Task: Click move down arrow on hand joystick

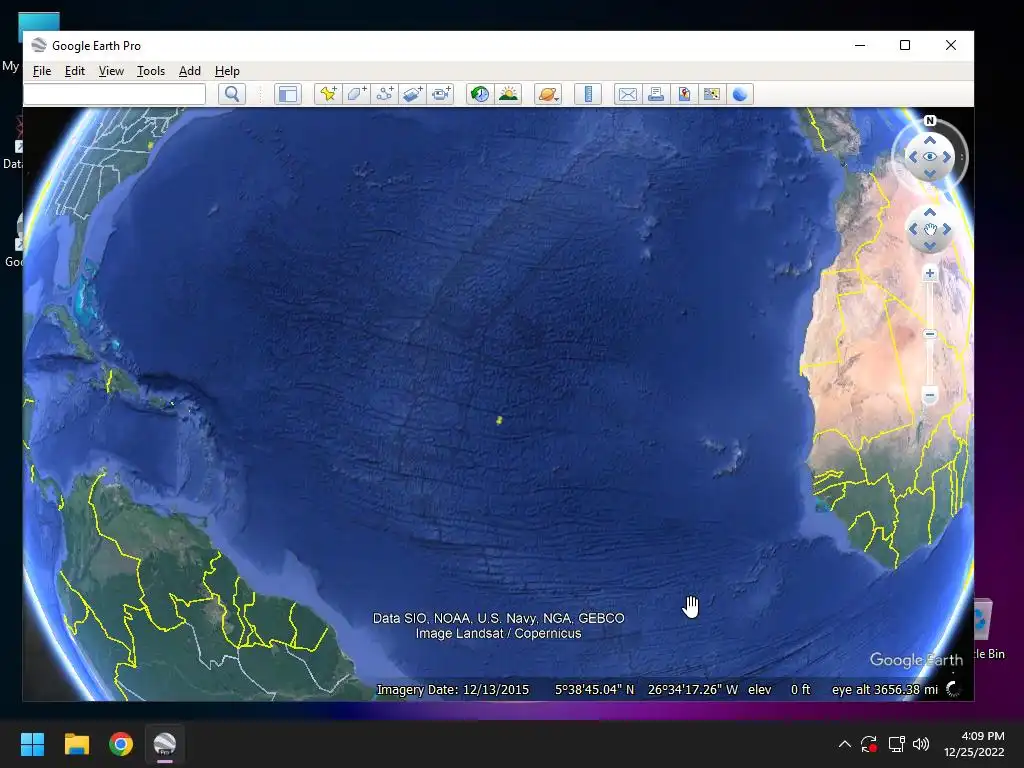Action: point(930,246)
